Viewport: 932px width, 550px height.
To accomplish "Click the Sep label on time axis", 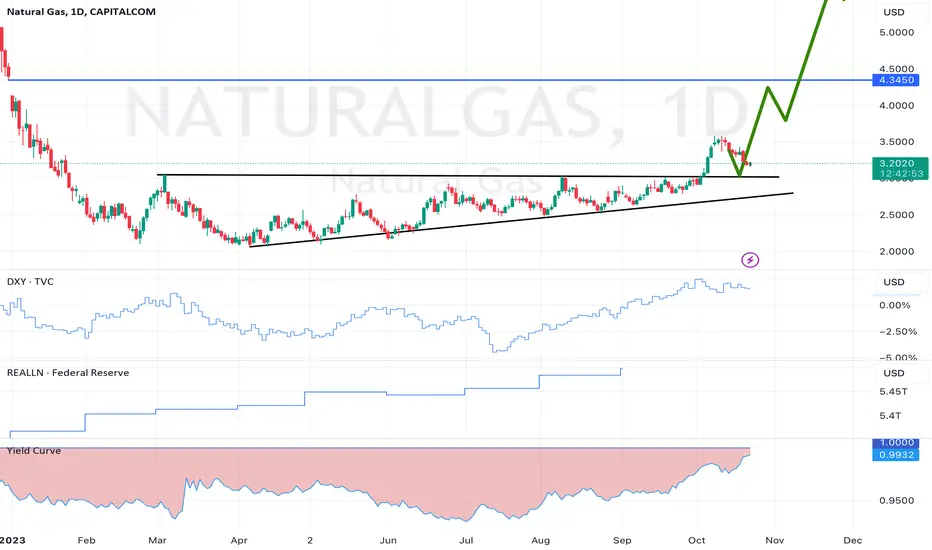I will click(622, 540).
